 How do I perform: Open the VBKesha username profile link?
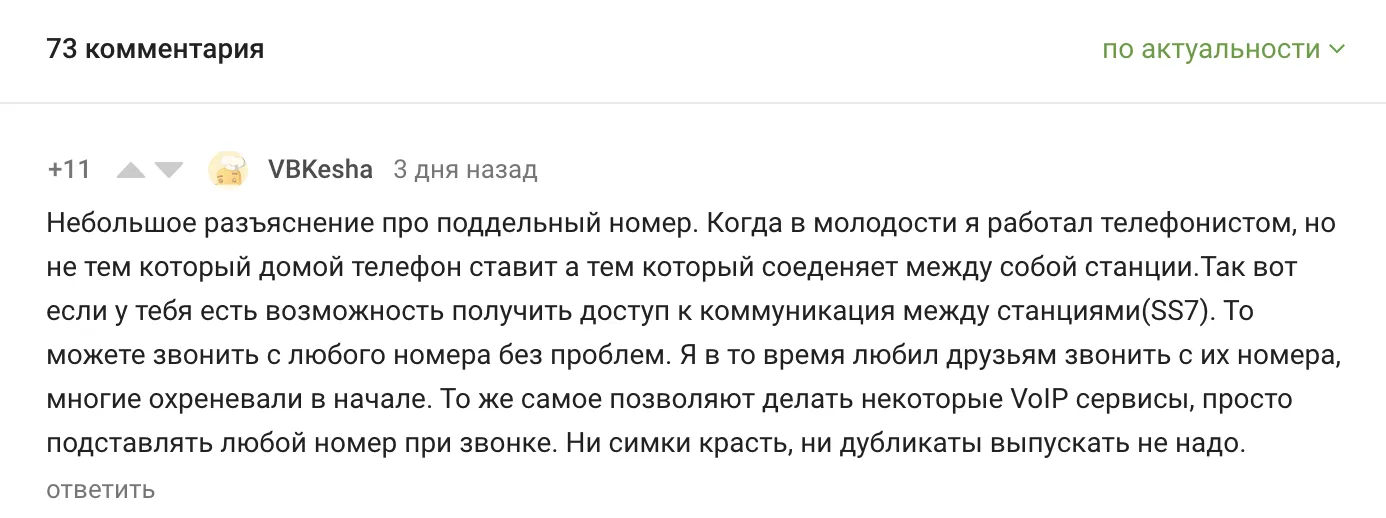pyautogui.click(x=320, y=170)
